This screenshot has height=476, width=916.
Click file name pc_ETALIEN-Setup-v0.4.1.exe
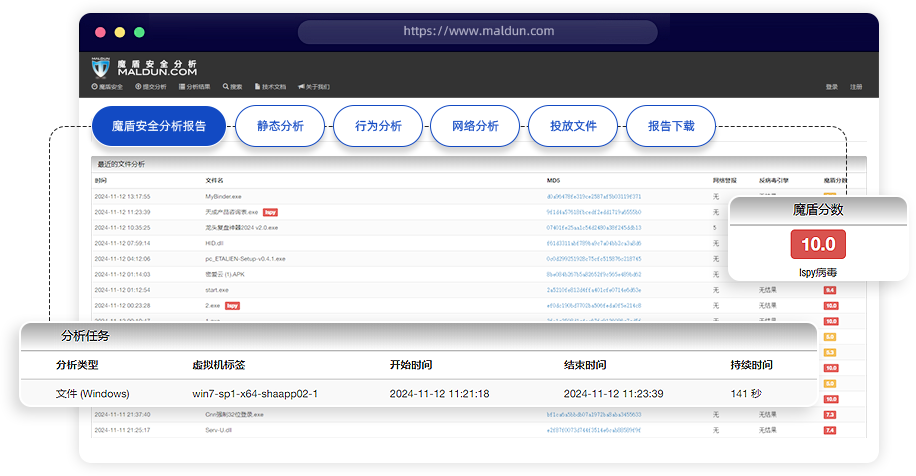click(245, 259)
